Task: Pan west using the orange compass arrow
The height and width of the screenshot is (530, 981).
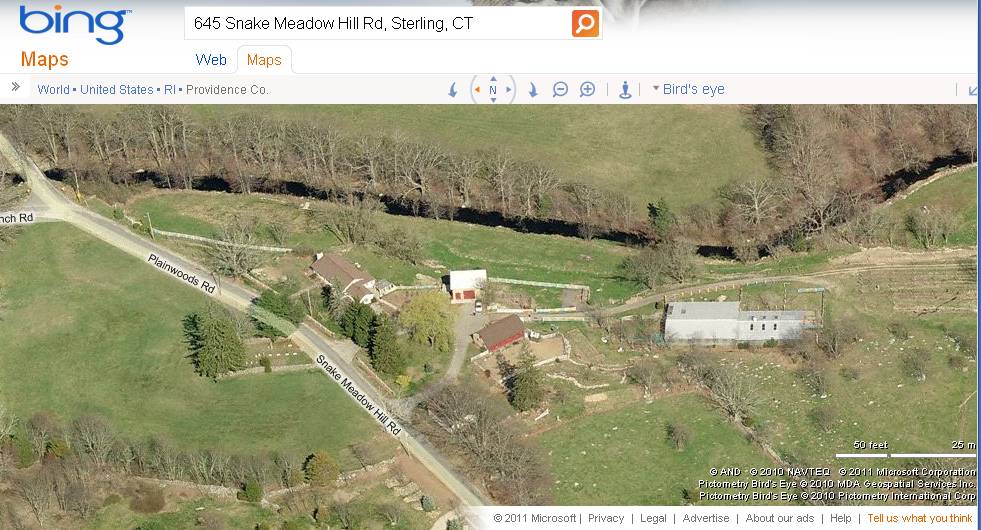Action: [477, 89]
